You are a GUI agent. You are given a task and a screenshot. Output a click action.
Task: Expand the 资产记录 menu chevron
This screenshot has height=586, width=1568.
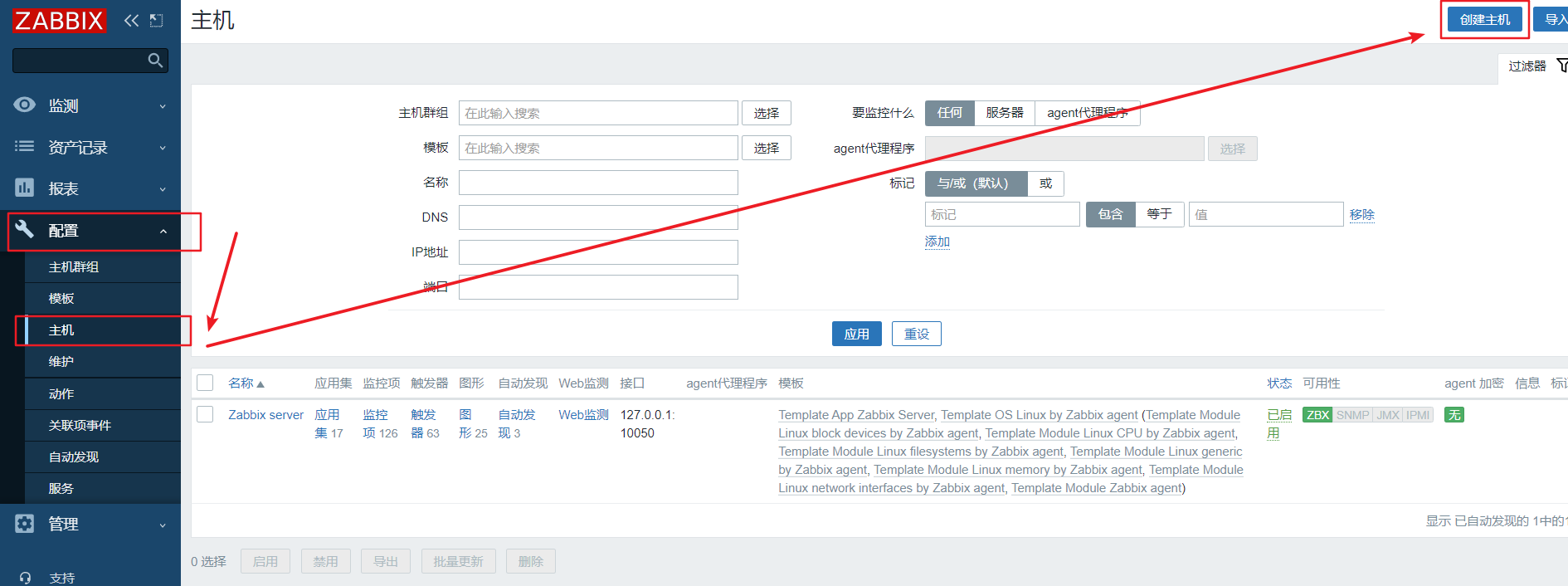point(163,148)
